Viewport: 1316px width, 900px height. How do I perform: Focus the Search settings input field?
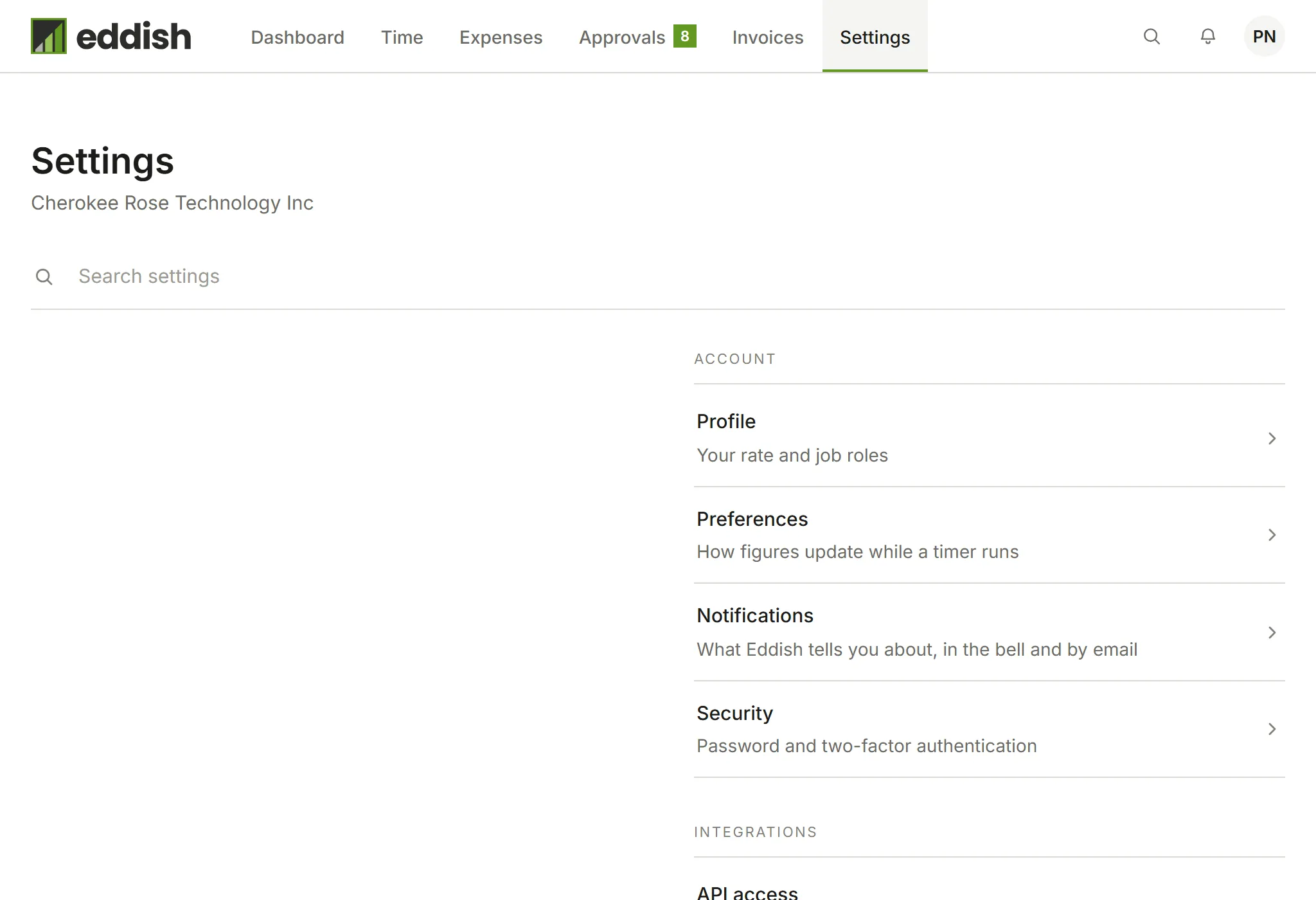[658, 276]
